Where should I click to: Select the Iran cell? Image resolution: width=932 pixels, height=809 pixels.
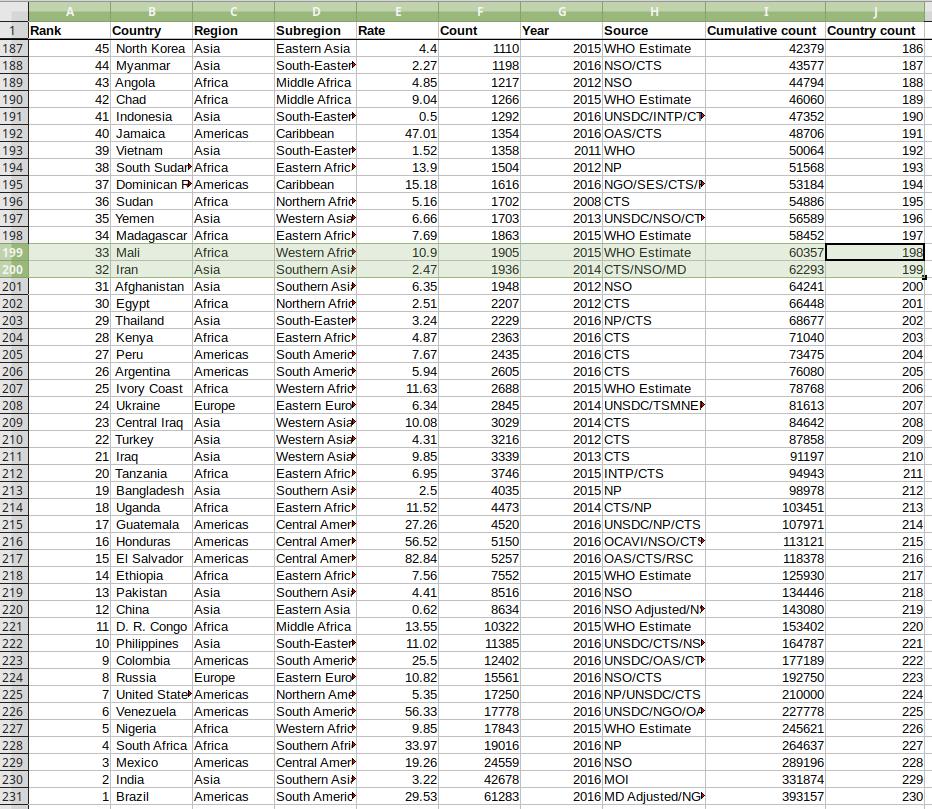152,270
